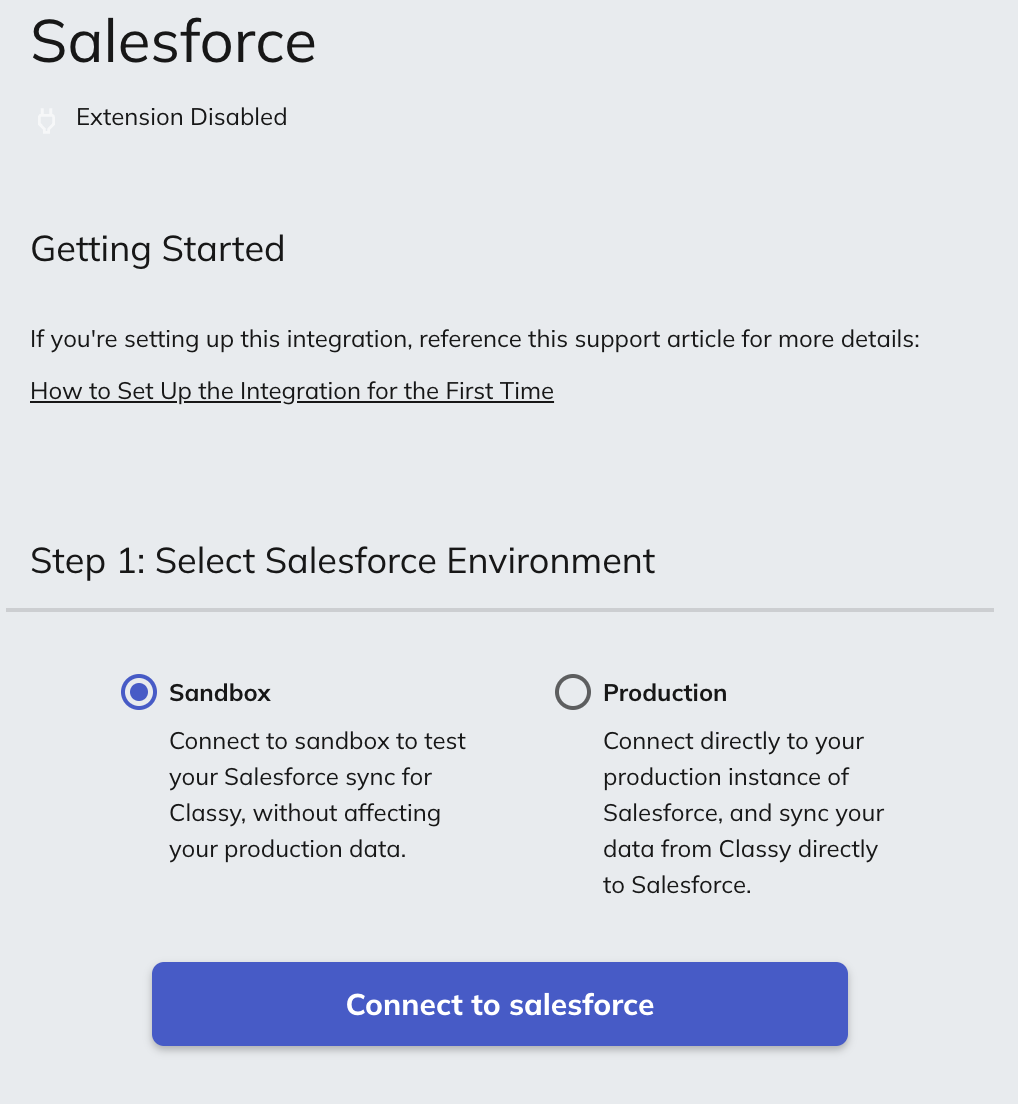Image resolution: width=1018 pixels, height=1104 pixels.
Task: Open the How to Set Up the Integration link
Action: pos(291,391)
